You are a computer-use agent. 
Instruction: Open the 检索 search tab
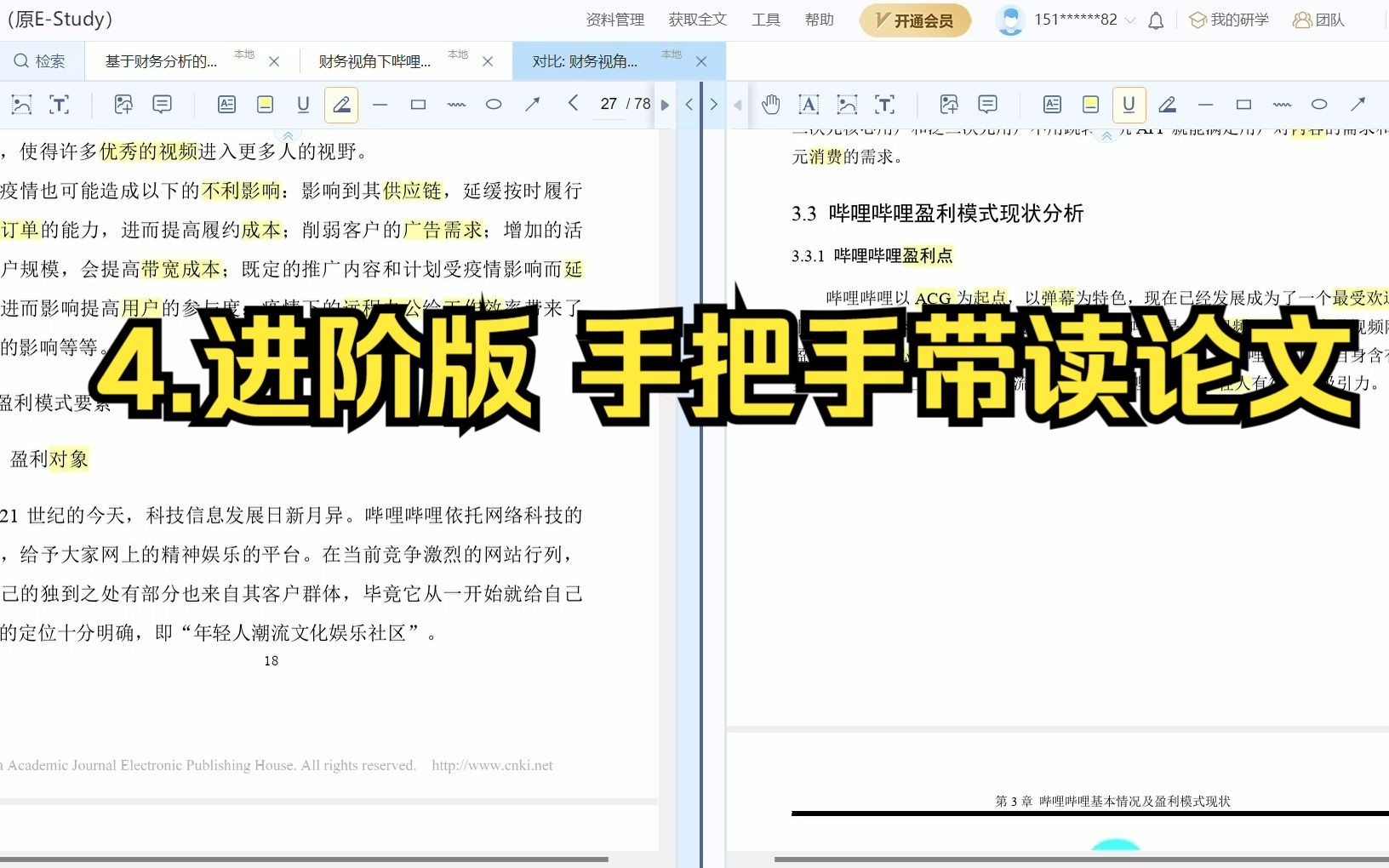click(x=39, y=61)
